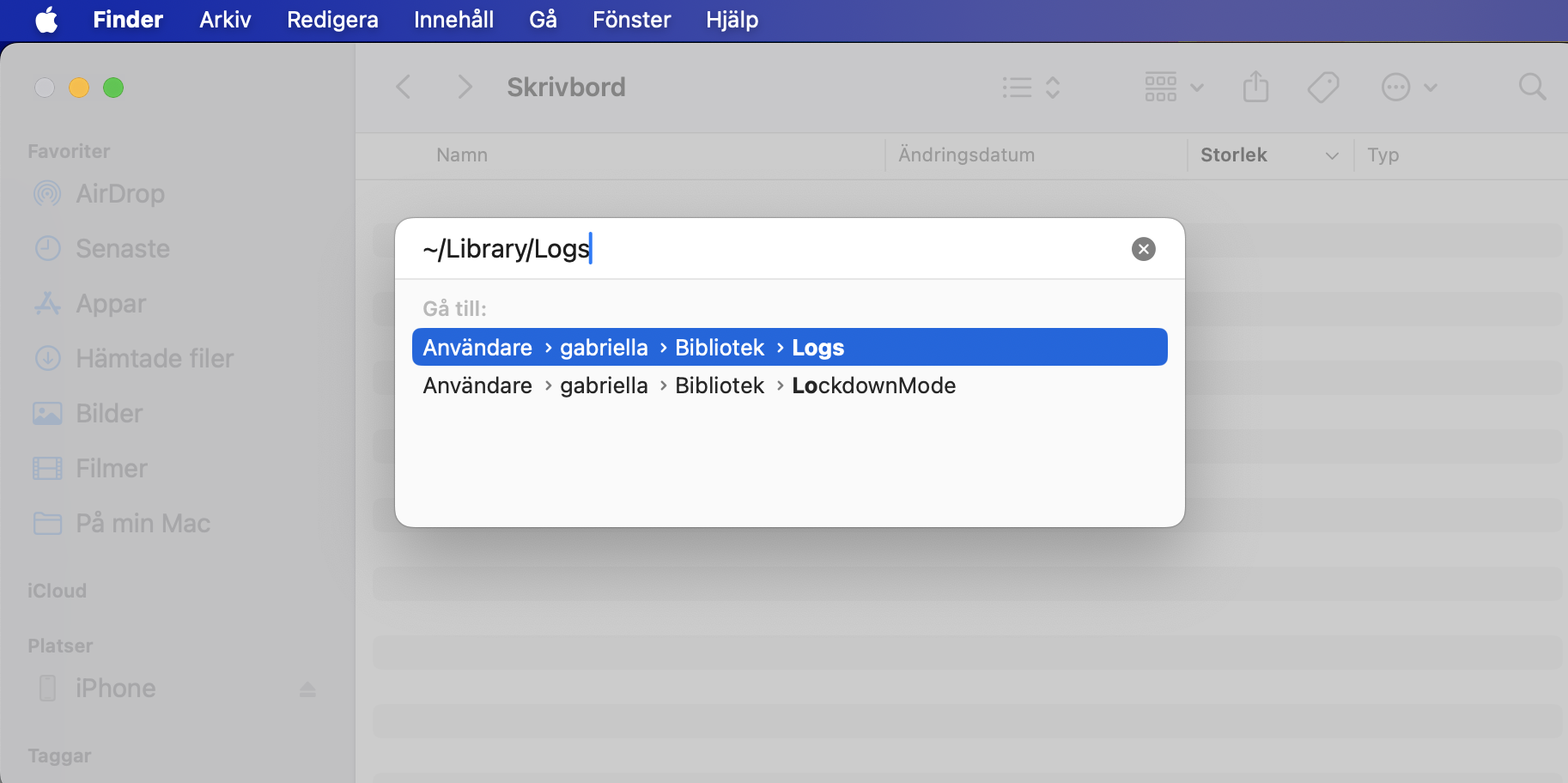
Task: Sort by Storlek column header
Action: [1233, 155]
